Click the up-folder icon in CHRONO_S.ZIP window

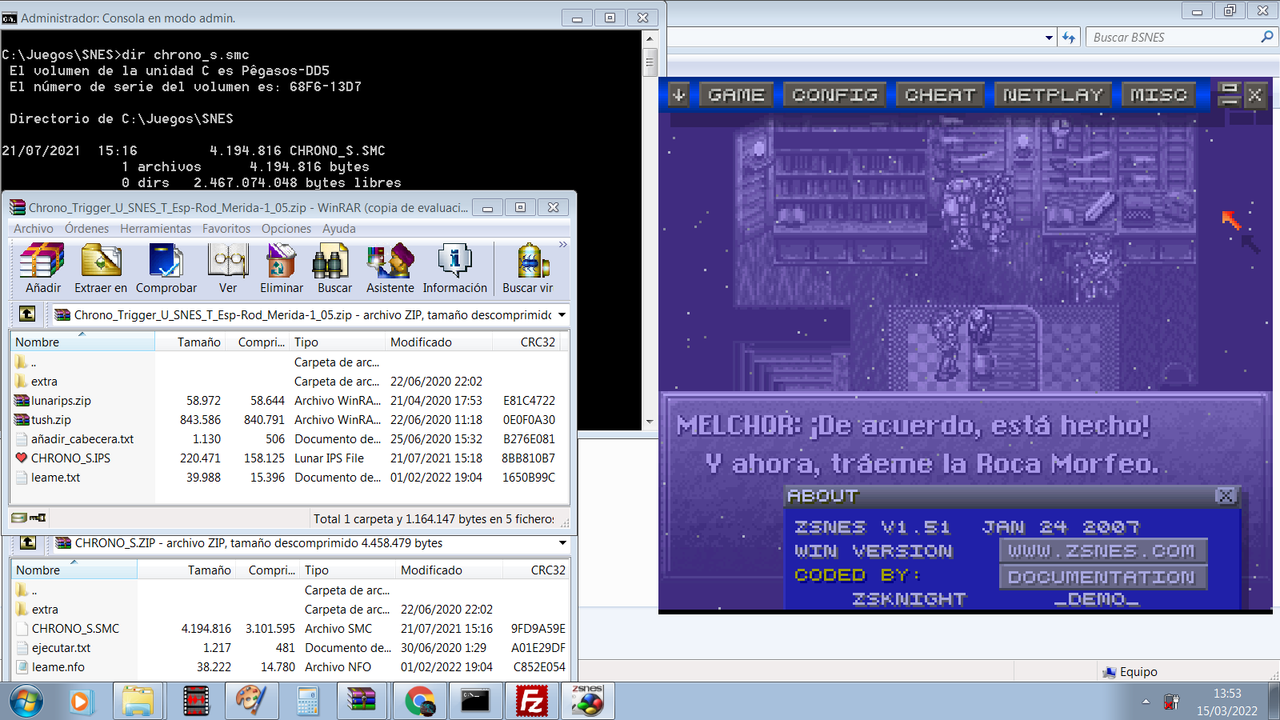coord(28,542)
